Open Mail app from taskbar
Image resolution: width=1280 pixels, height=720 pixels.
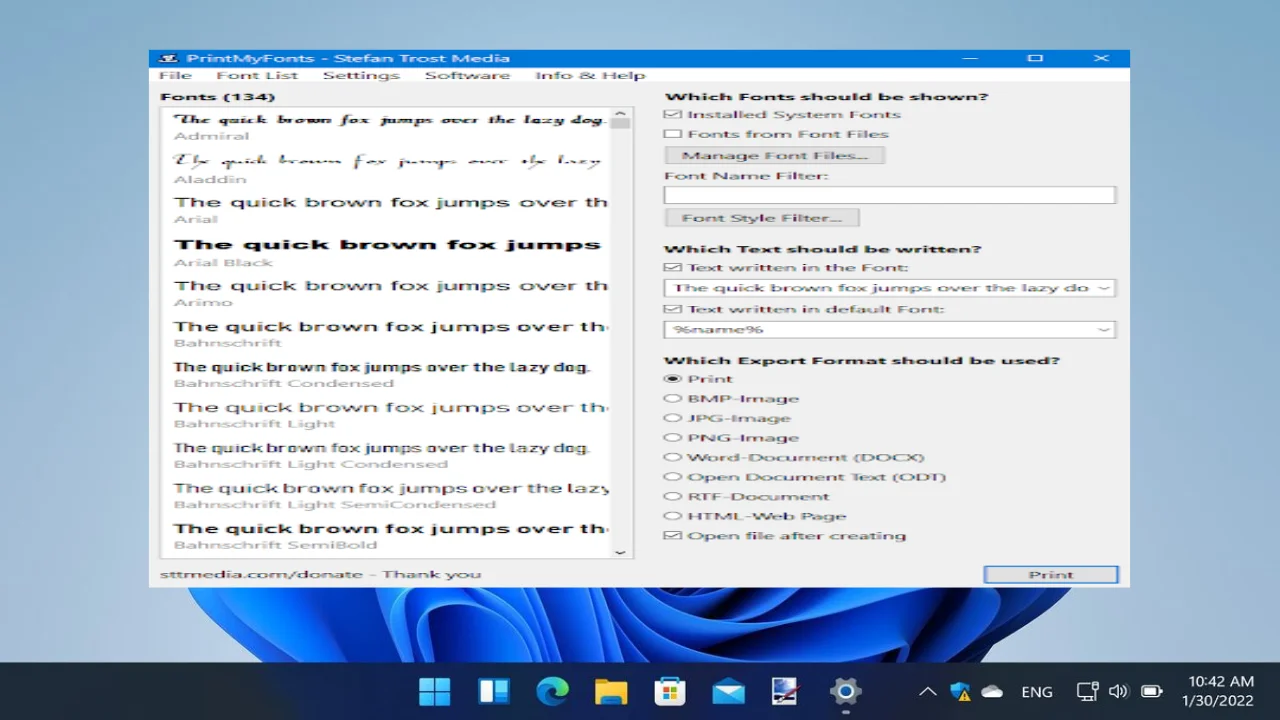click(728, 691)
